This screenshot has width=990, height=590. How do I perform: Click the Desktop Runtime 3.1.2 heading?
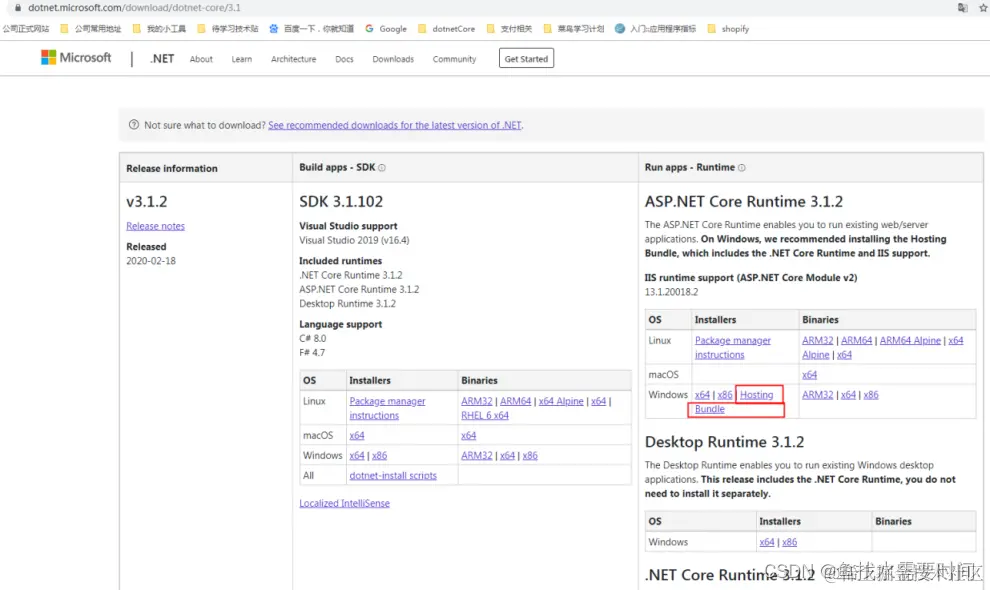tap(724, 442)
